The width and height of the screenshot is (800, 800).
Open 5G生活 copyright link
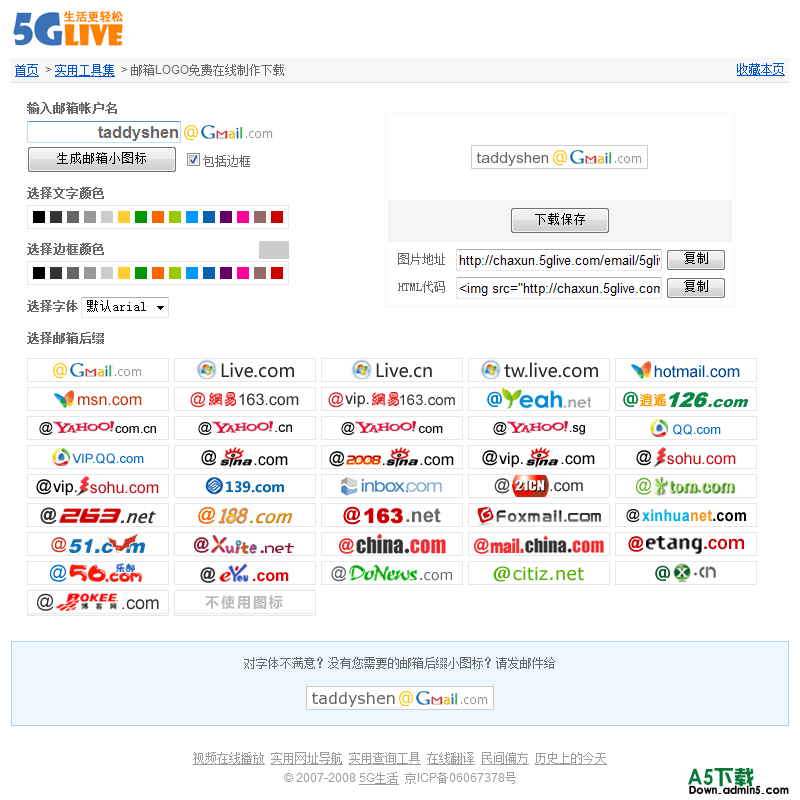tap(379, 778)
